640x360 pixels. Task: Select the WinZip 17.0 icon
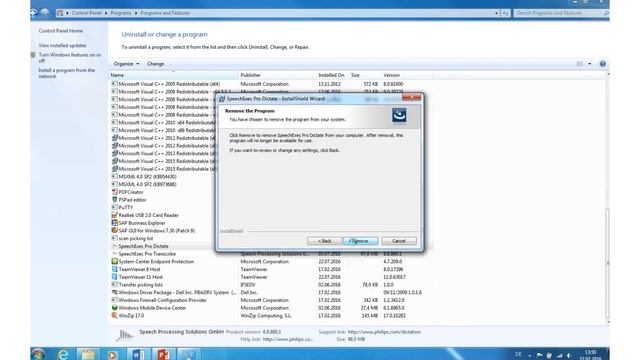tap(115, 316)
